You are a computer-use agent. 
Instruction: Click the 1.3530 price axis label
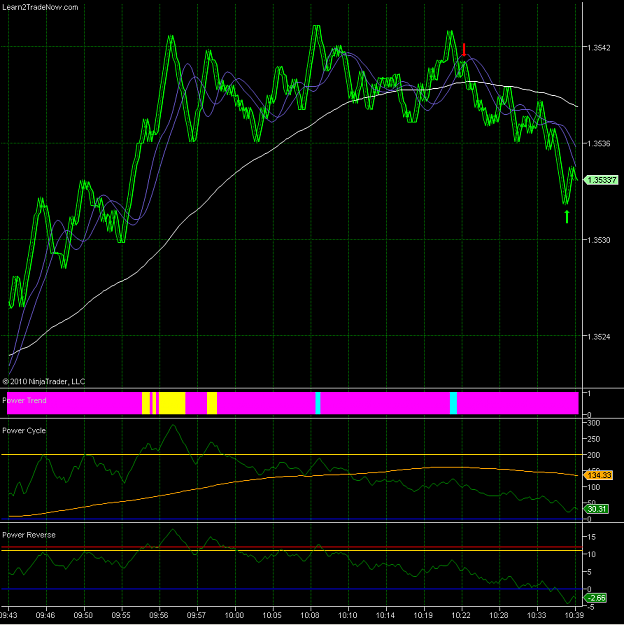[x=598, y=240]
